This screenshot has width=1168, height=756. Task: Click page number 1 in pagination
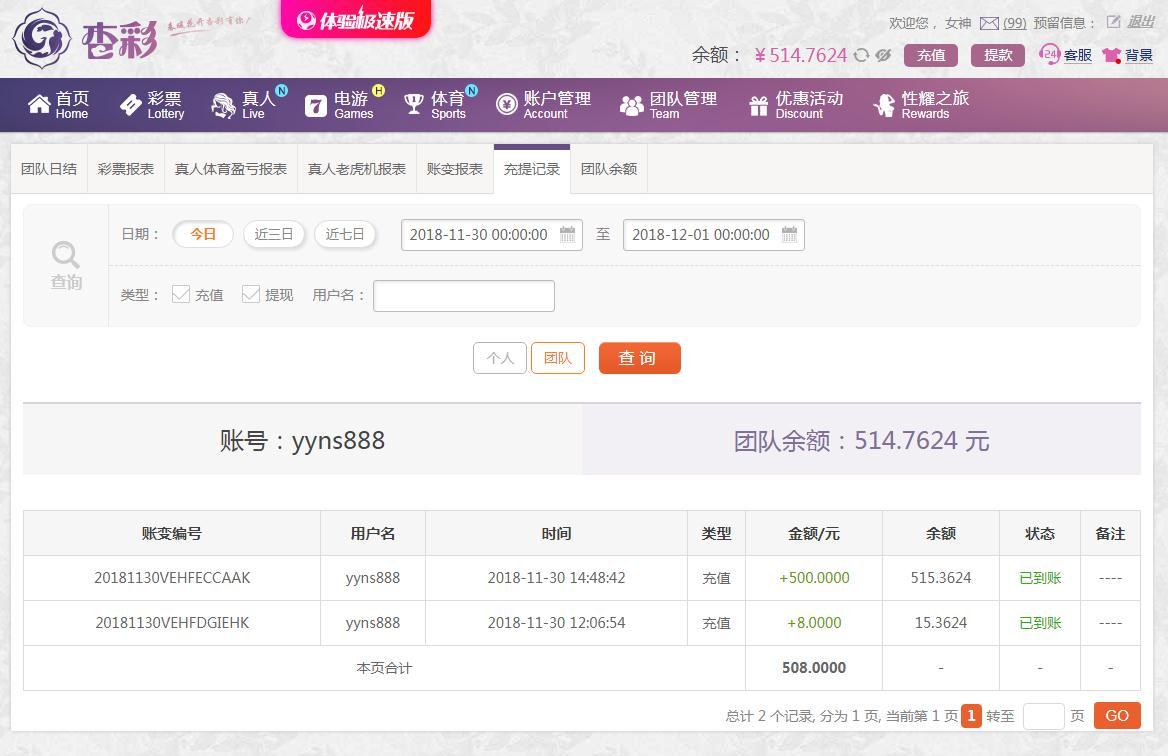pos(971,716)
